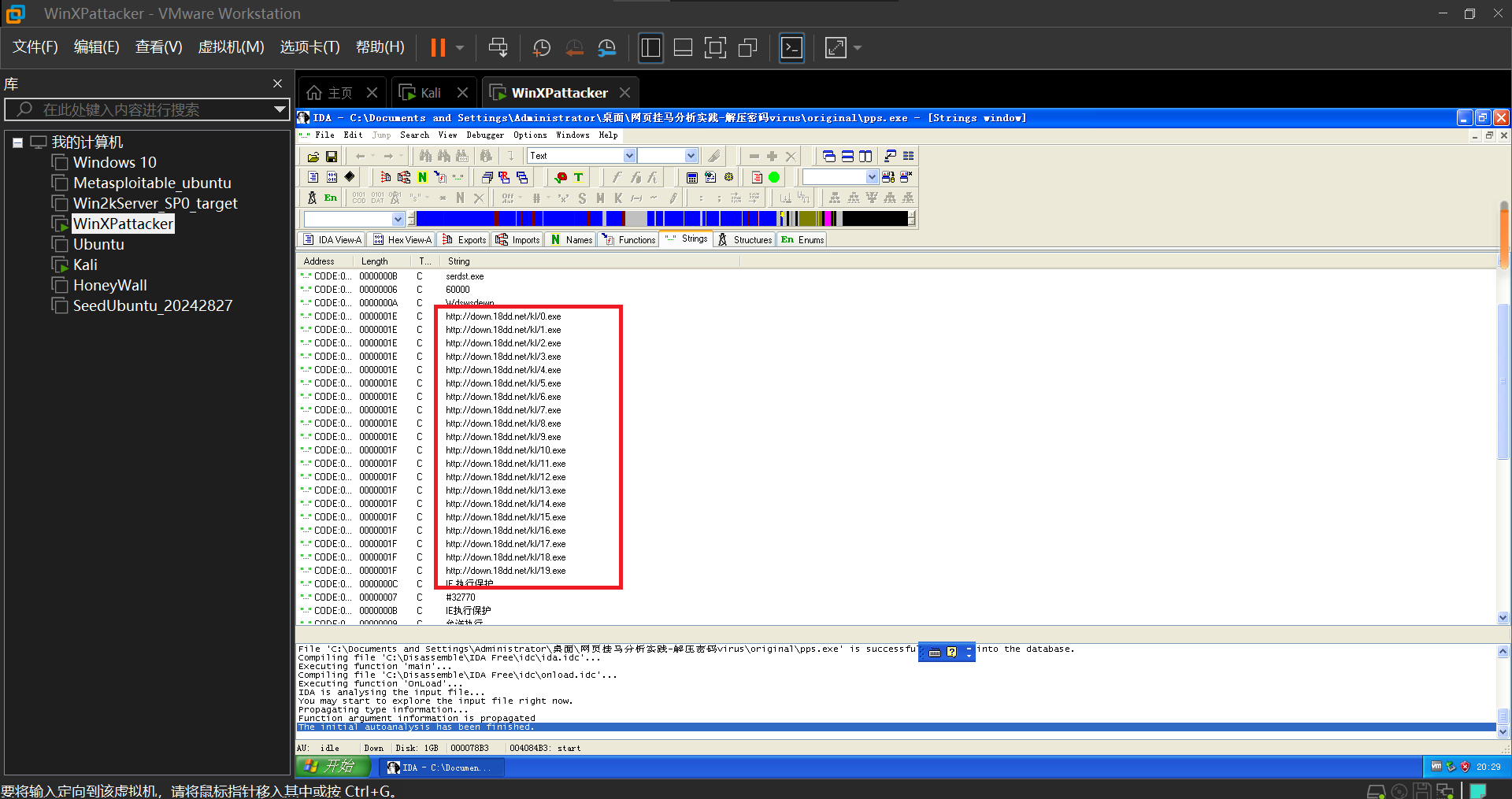1512x799 pixels.
Task: Switch to the IDA View-A tab
Action: pos(332,240)
